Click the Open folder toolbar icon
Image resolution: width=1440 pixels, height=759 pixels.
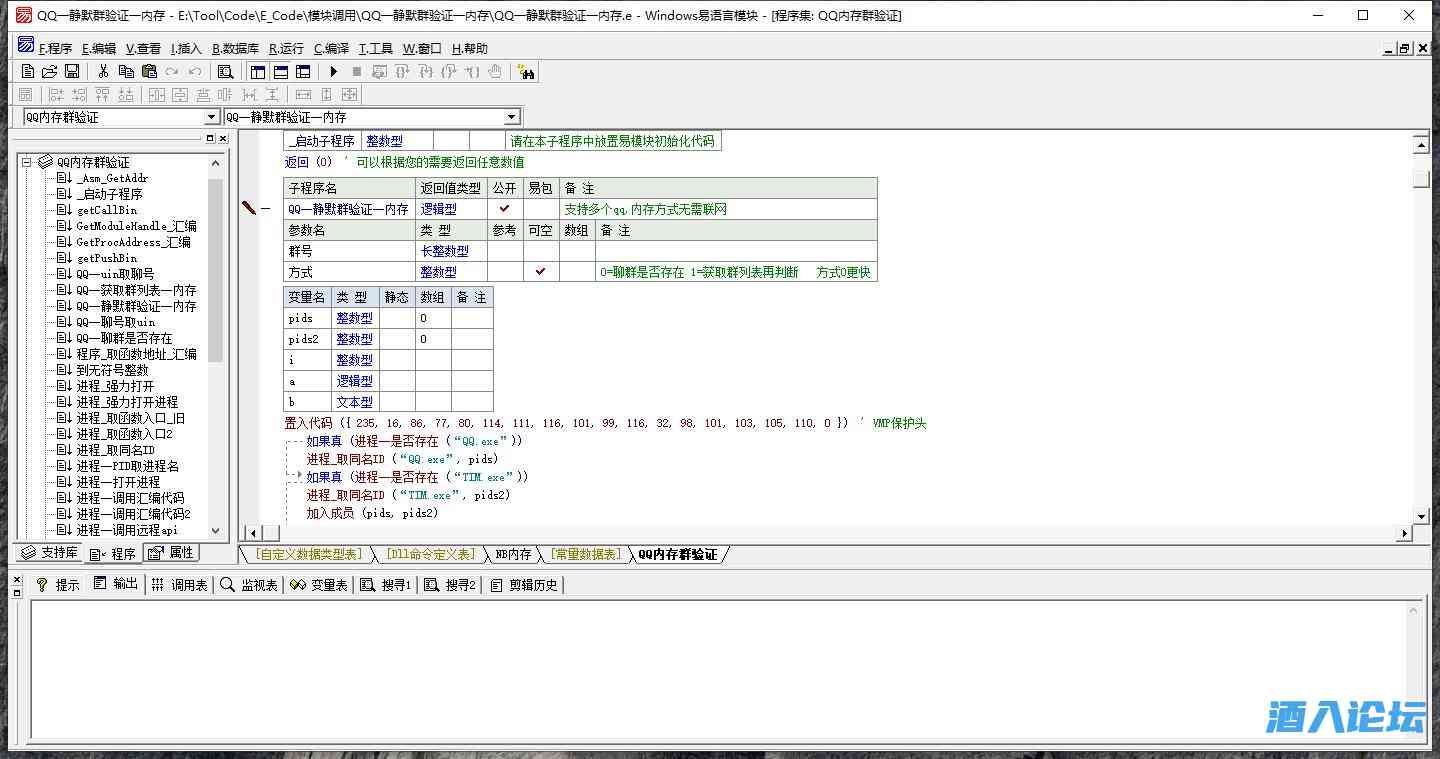pos(49,71)
